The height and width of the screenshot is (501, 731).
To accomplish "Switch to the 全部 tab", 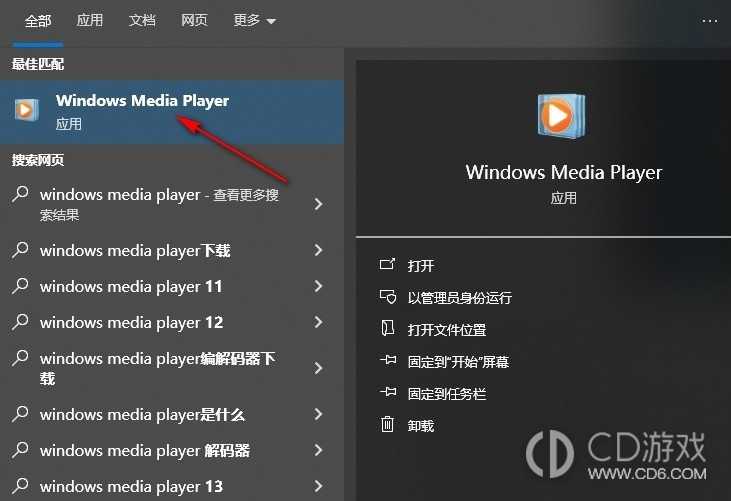I will (x=38, y=21).
